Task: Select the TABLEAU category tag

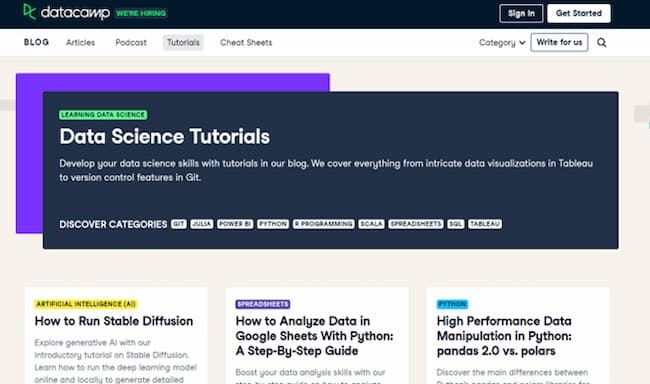Action: (485, 224)
